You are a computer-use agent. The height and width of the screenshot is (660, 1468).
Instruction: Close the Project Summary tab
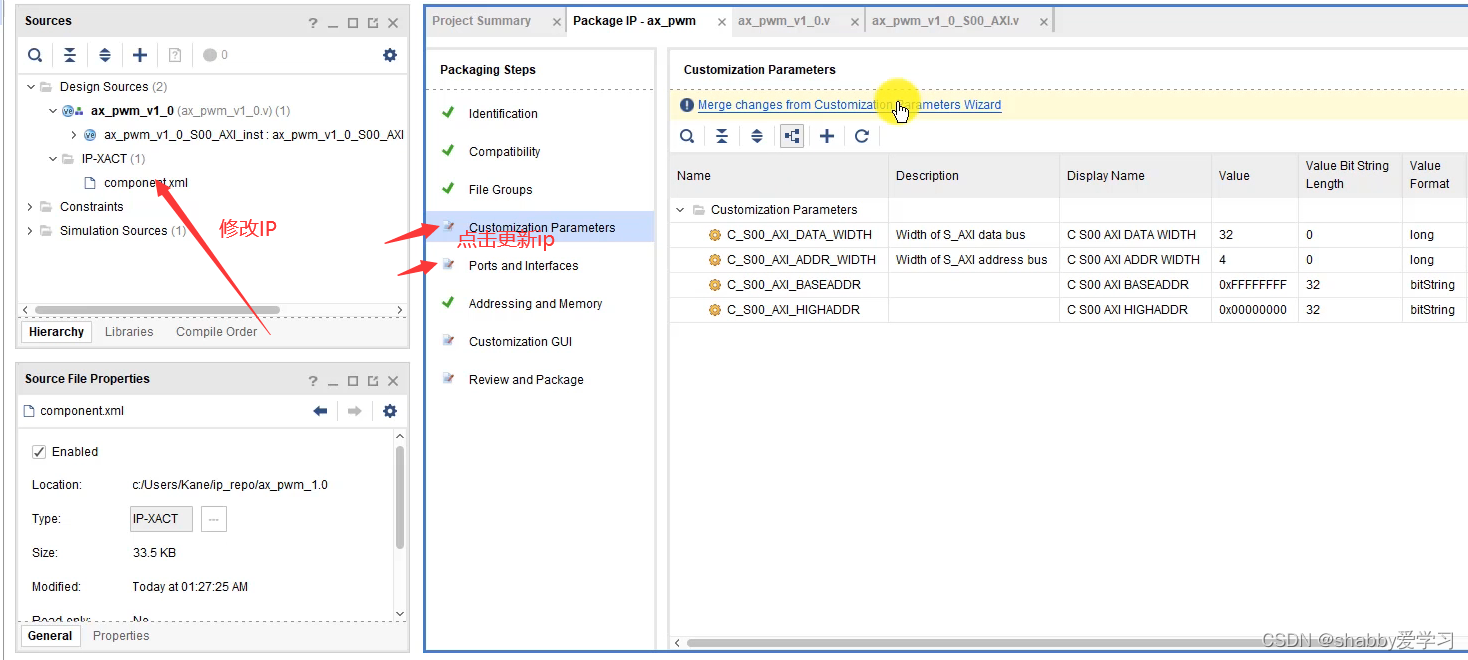click(x=557, y=21)
